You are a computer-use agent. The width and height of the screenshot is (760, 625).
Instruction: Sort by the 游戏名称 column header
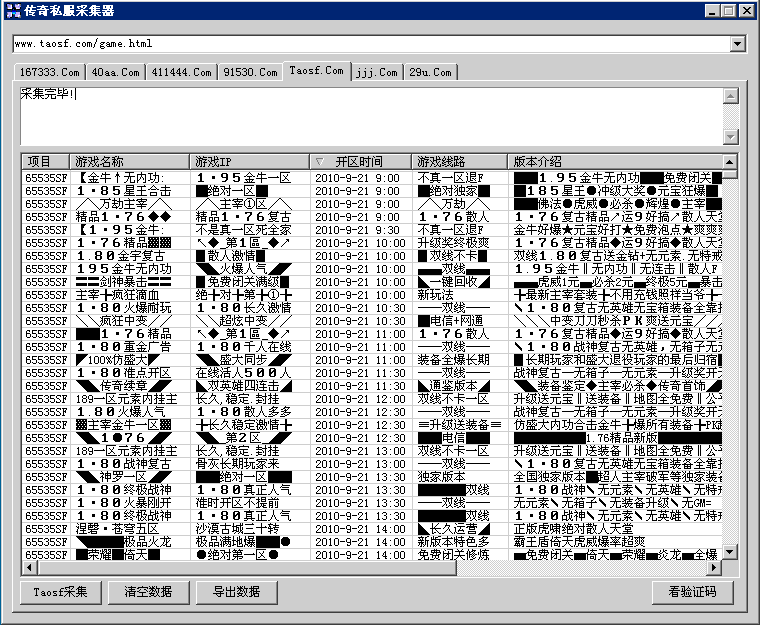click(129, 161)
